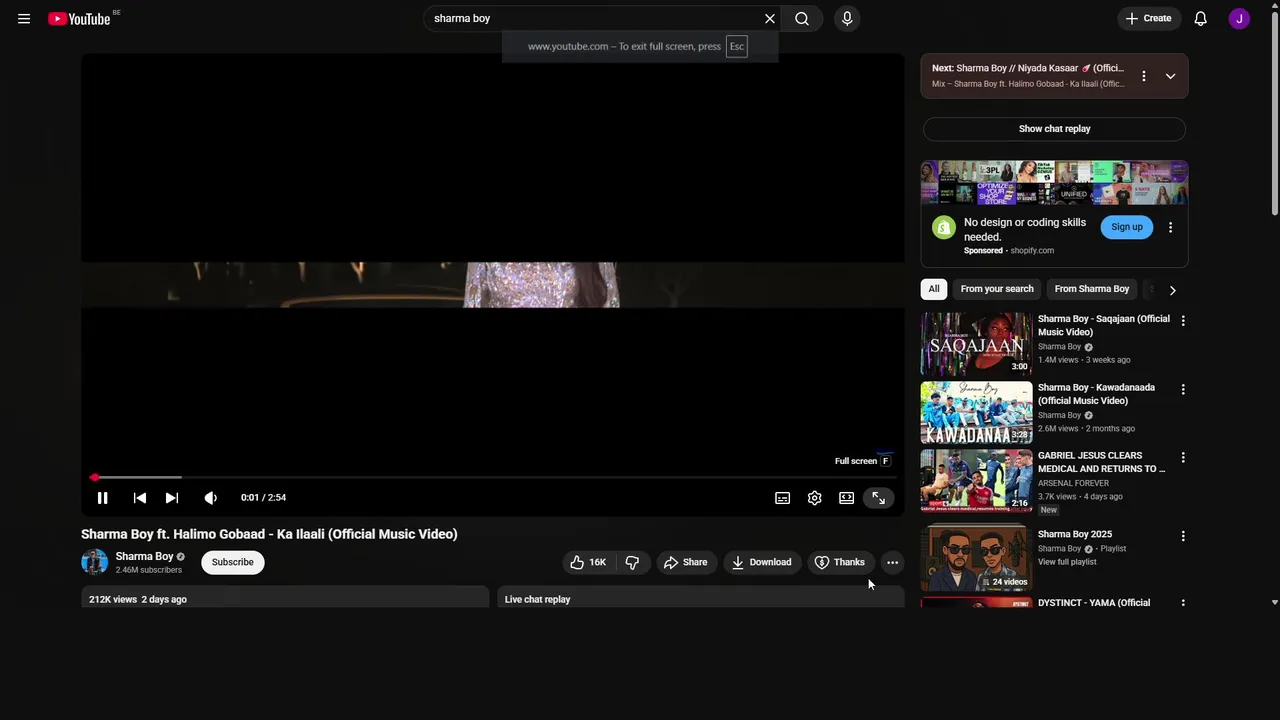This screenshot has width=1280, height=720.
Task: Open Sharma Boy channel avatar
Action: click(95, 562)
